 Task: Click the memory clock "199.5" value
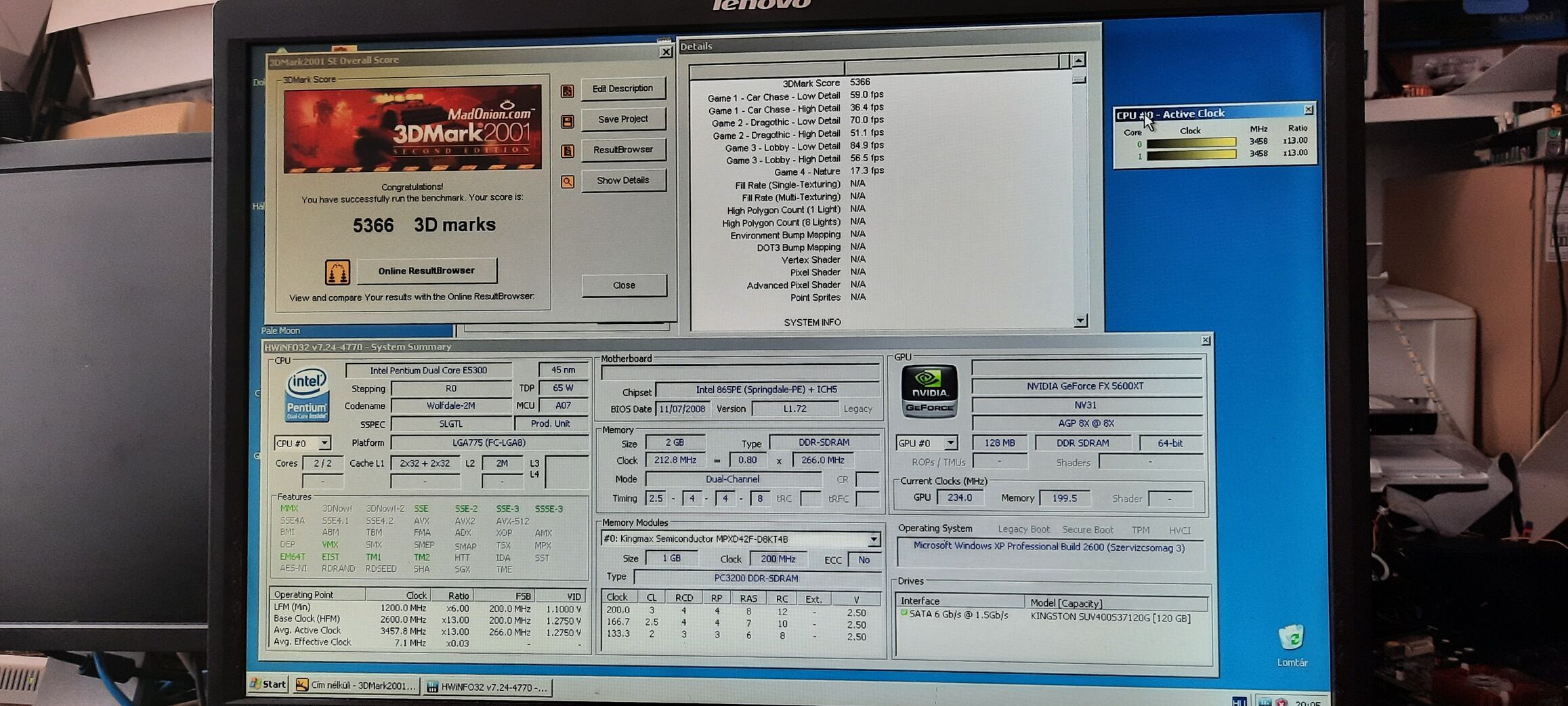(1064, 498)
